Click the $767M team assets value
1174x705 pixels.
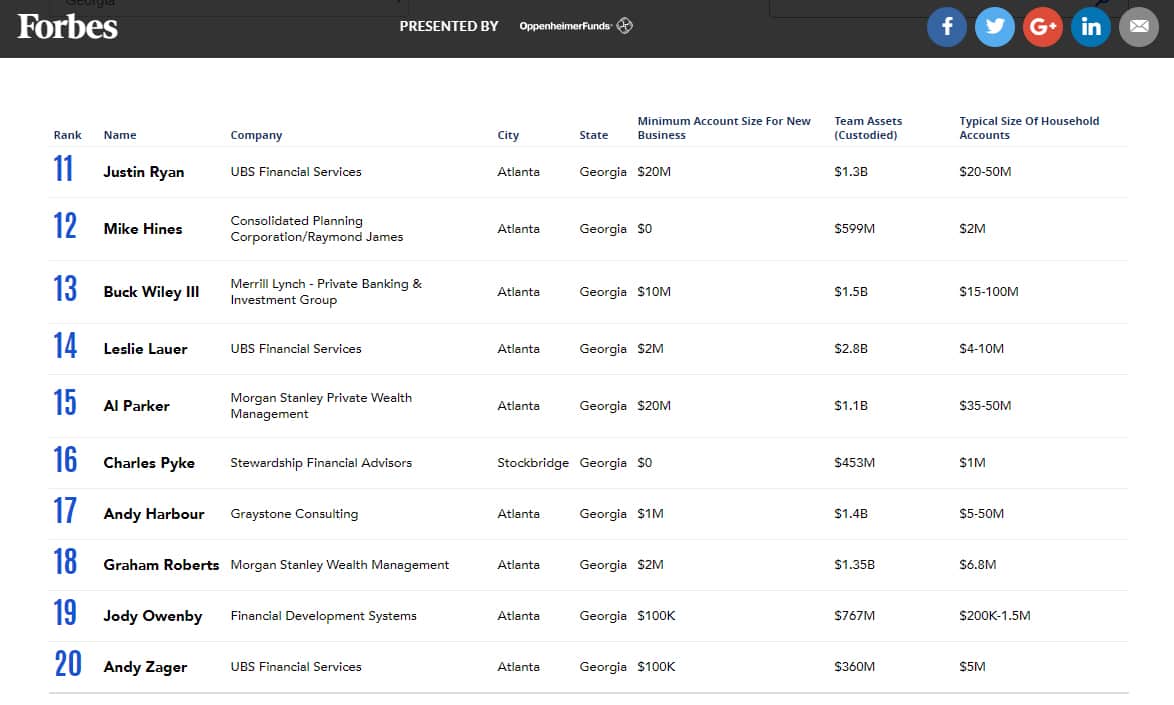854,616
